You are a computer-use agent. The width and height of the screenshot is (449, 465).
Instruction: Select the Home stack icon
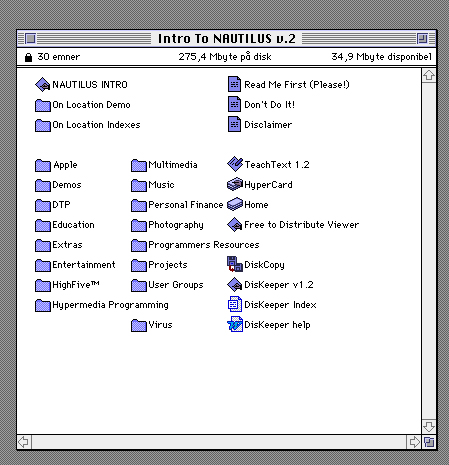pyautogui.click(x=235, y=204)
